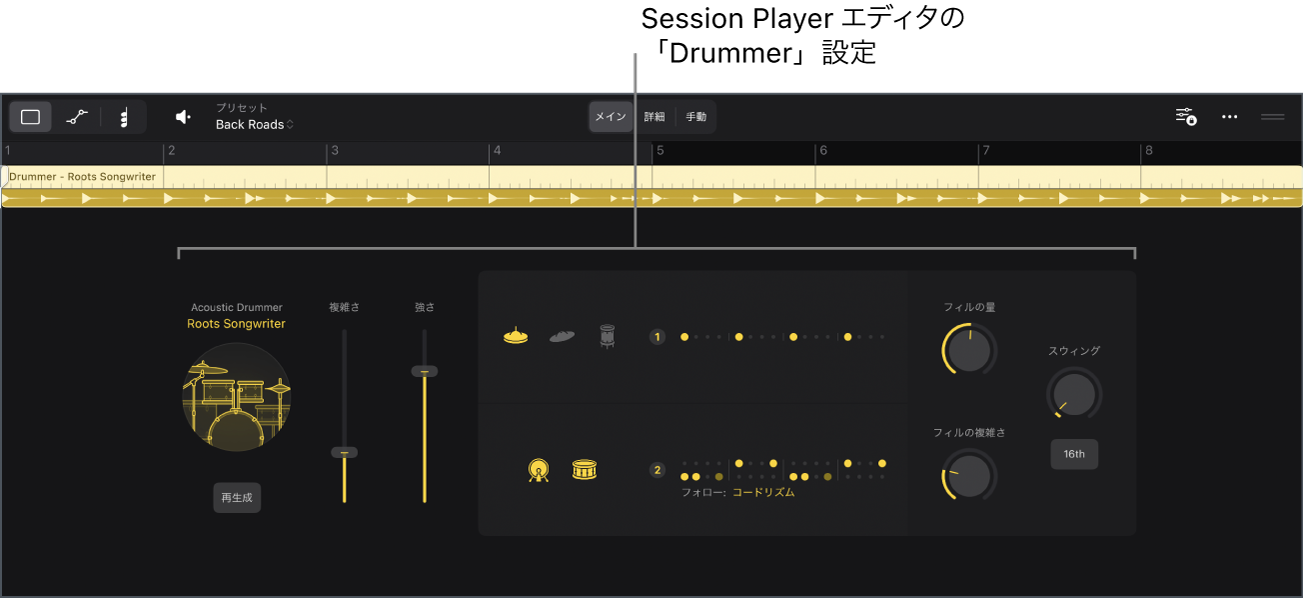Click the pattern number 2 badge
The image size is (1303, 599).
coord(657,470)
